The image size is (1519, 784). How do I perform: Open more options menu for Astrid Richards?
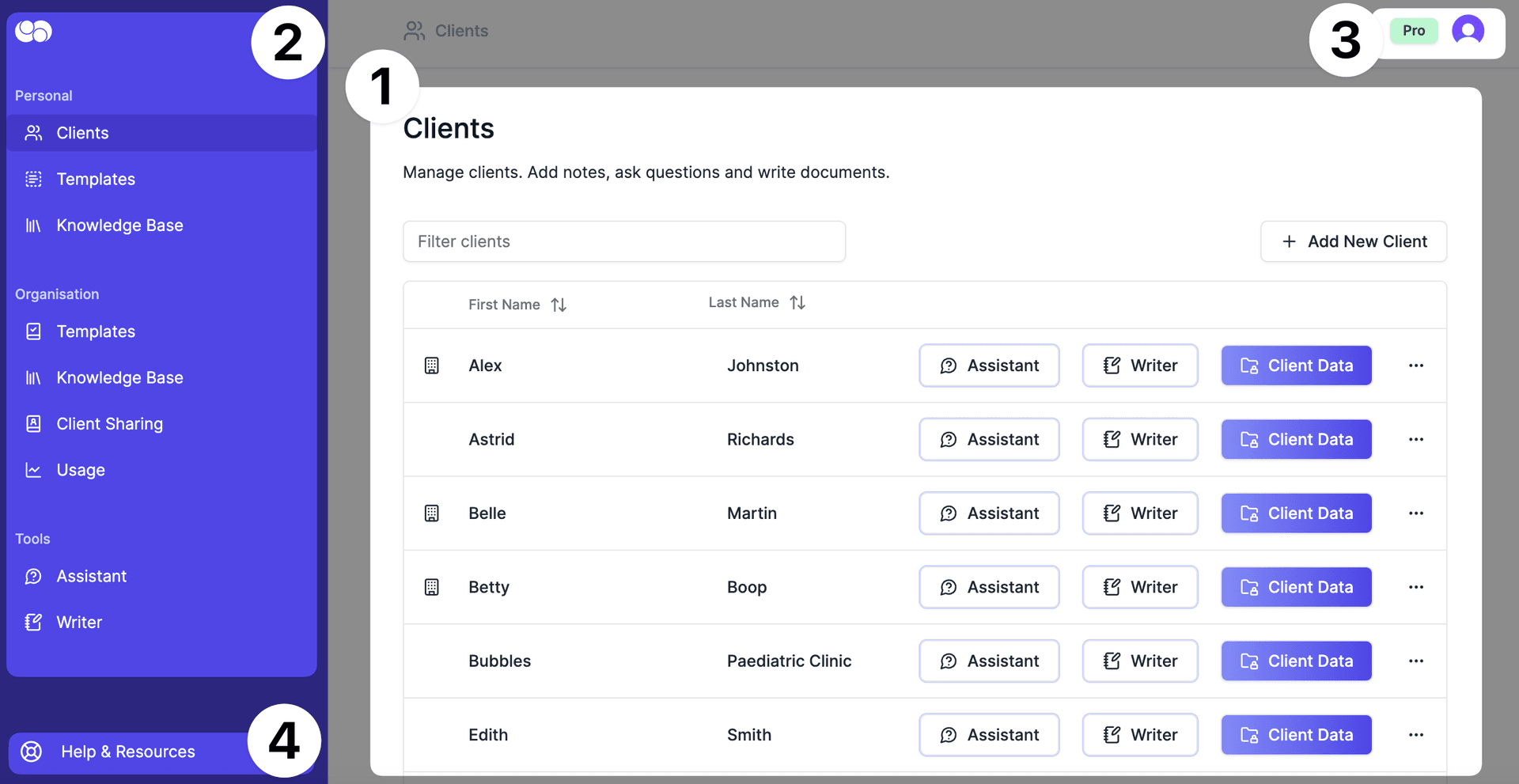coord(1415,439)
